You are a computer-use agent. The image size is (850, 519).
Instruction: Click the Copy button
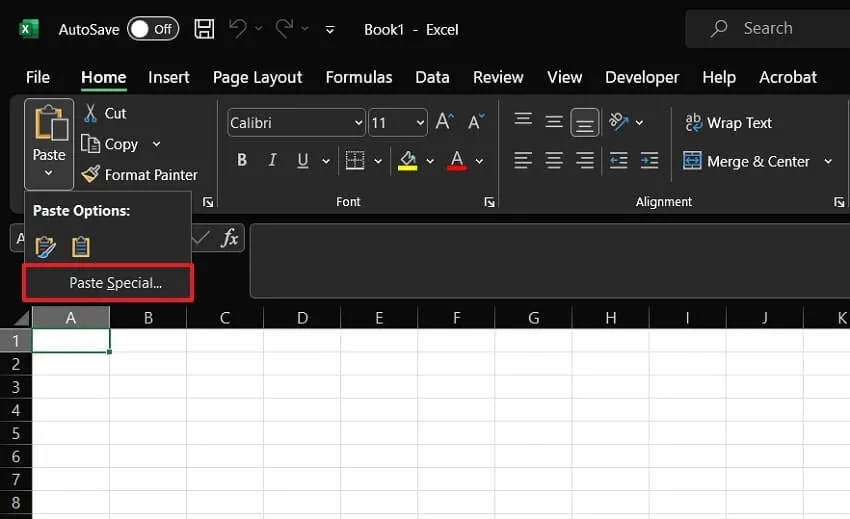coord(111,144)
